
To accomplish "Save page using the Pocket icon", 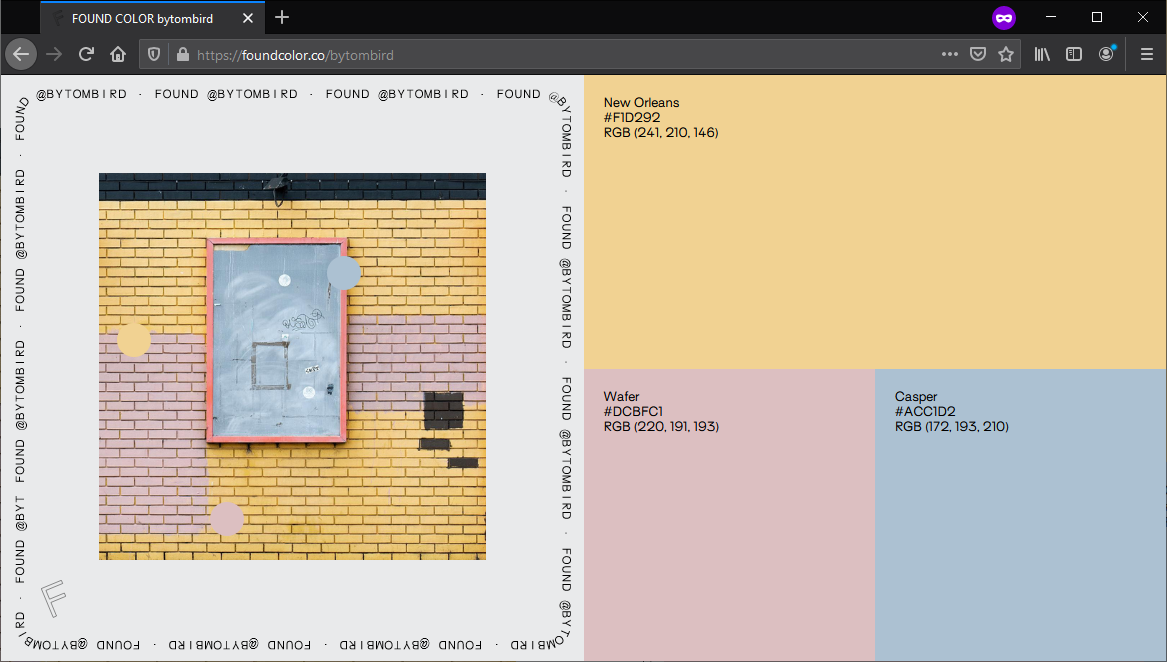I will tap(978, 55).
